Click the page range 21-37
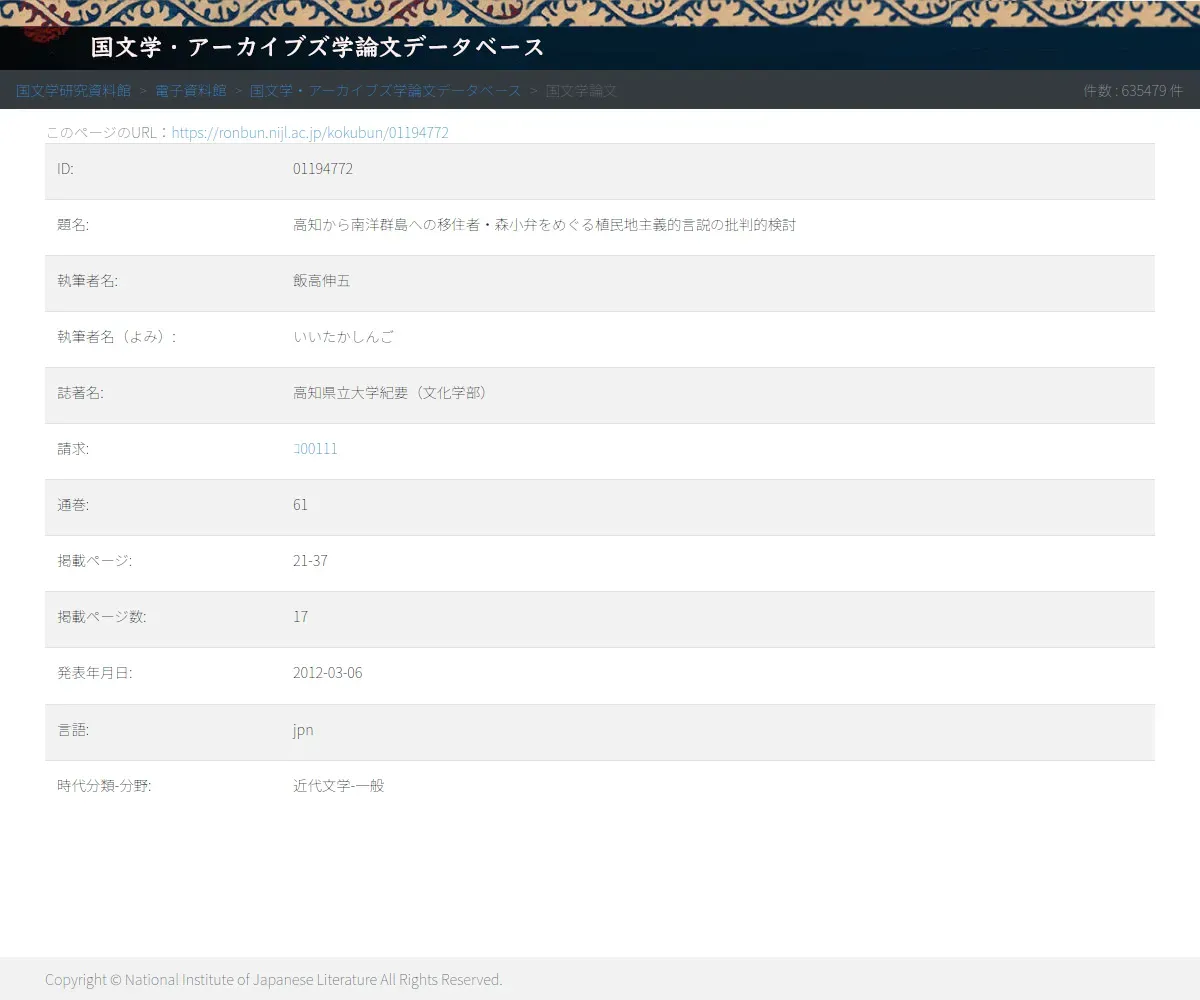The width and height of the screenshot is (1200, 1000). (x=310, y=561)
